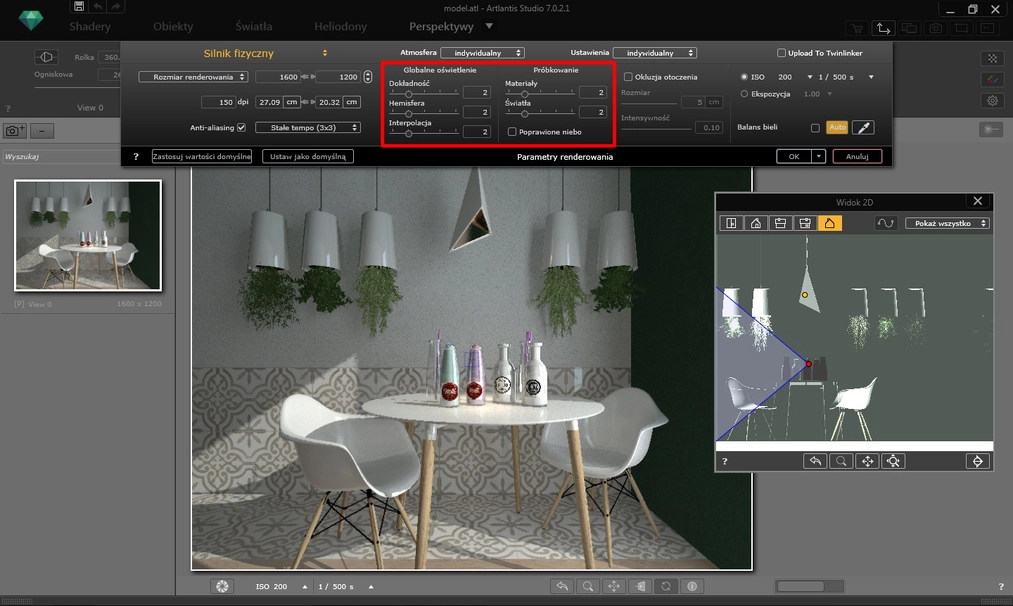Confirm rendering parameters with OK

[x=794, y=156]
